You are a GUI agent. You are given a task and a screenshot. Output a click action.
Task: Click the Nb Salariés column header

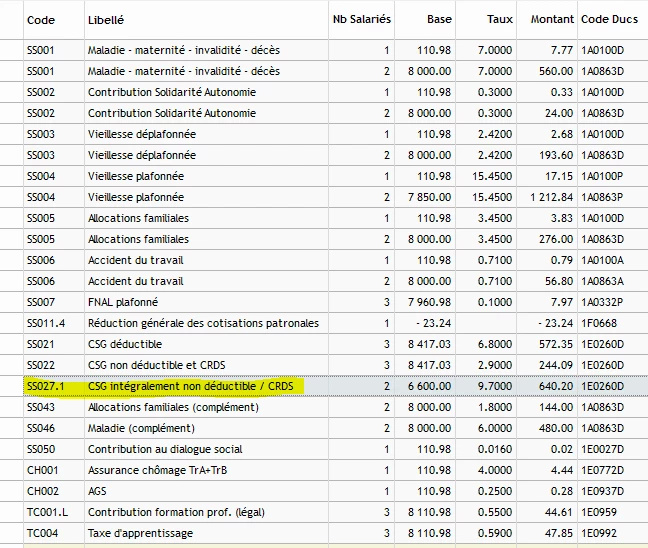(361, 19)
